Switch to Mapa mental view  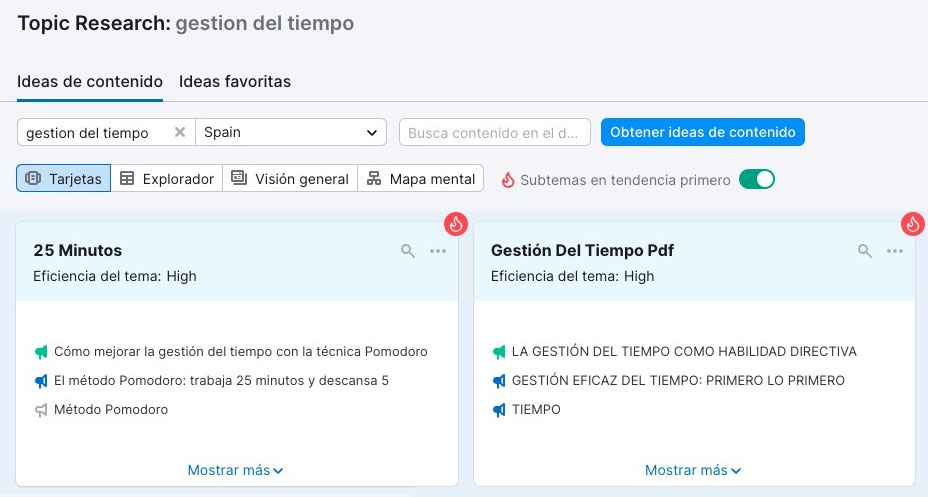point(421,179)
